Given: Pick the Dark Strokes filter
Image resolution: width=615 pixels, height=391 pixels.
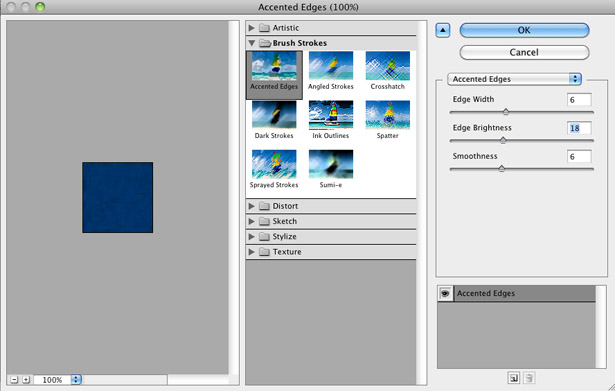Looking at the screenshot, I should [274, 120].
